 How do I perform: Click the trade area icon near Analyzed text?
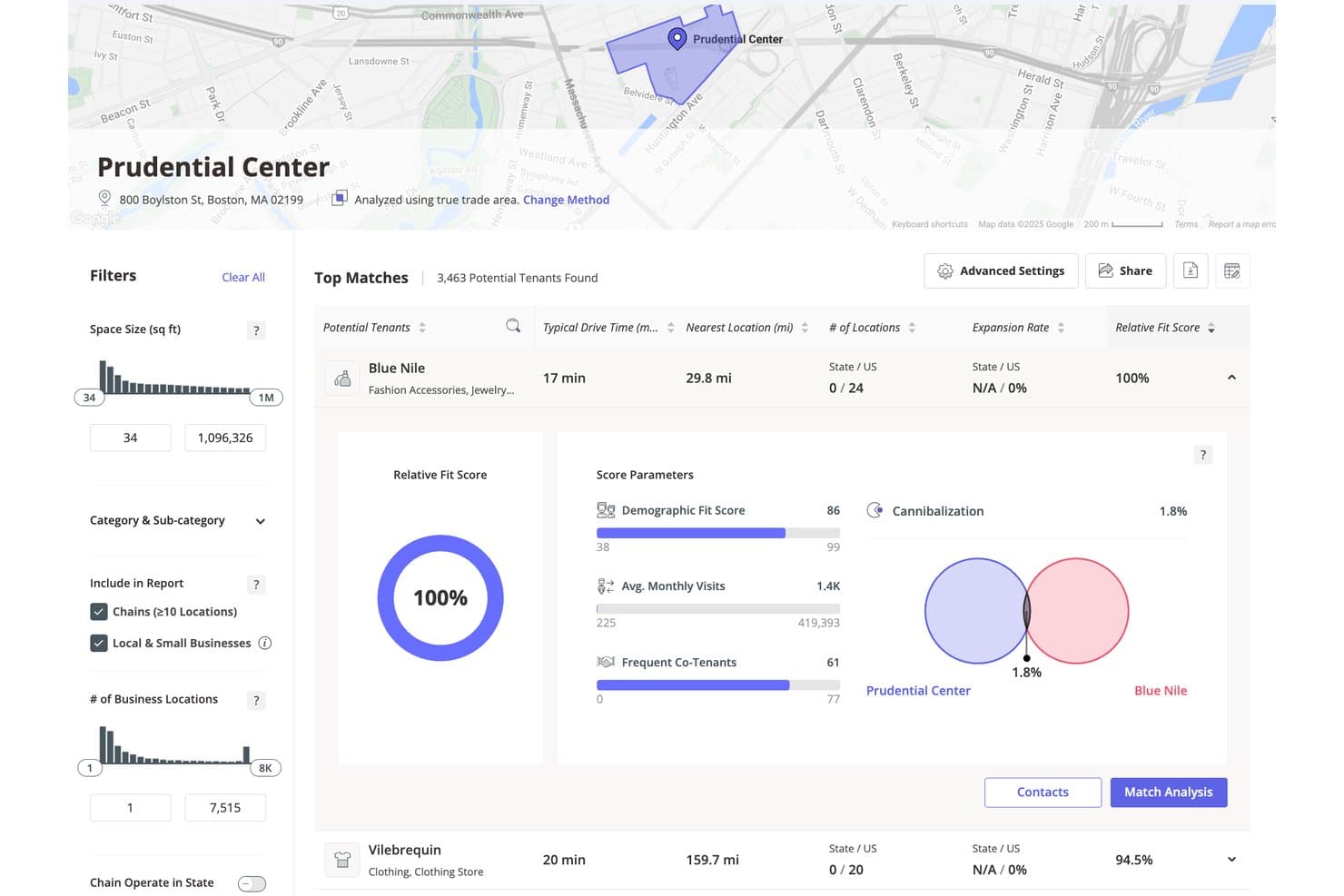339,198
